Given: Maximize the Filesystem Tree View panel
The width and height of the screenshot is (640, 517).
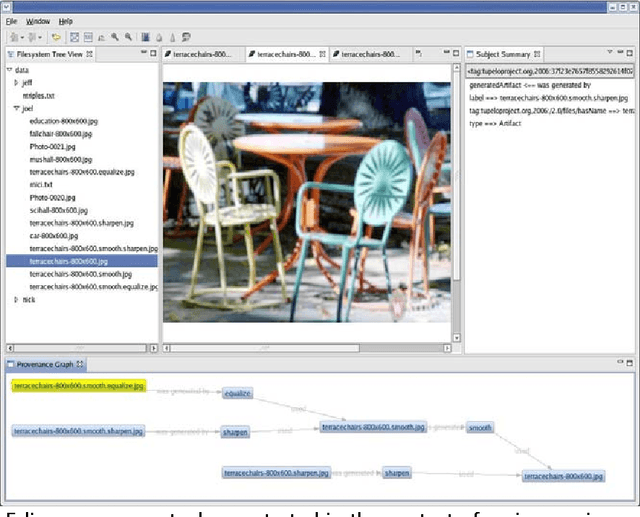Looking at the screenshot, I should 153,54.
